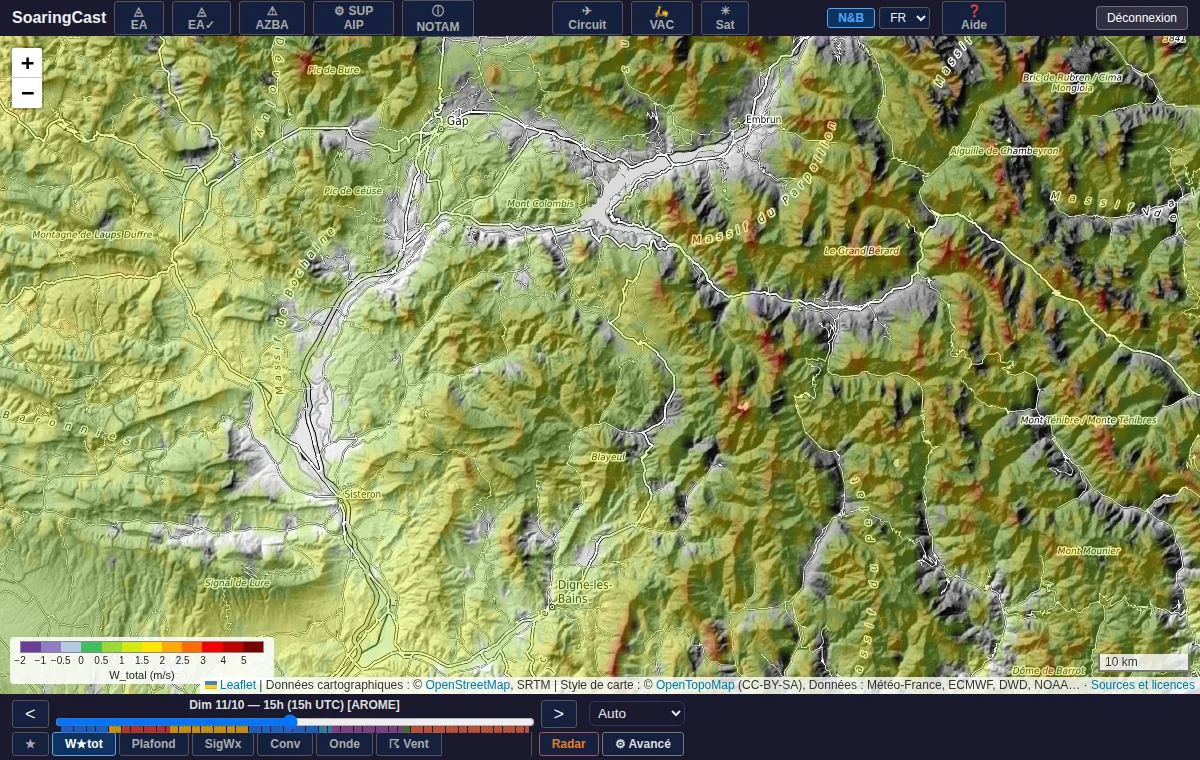Expand the Avancé advanced settings
The width and height of the screenshot is (1200, 760).
(643, 744)
